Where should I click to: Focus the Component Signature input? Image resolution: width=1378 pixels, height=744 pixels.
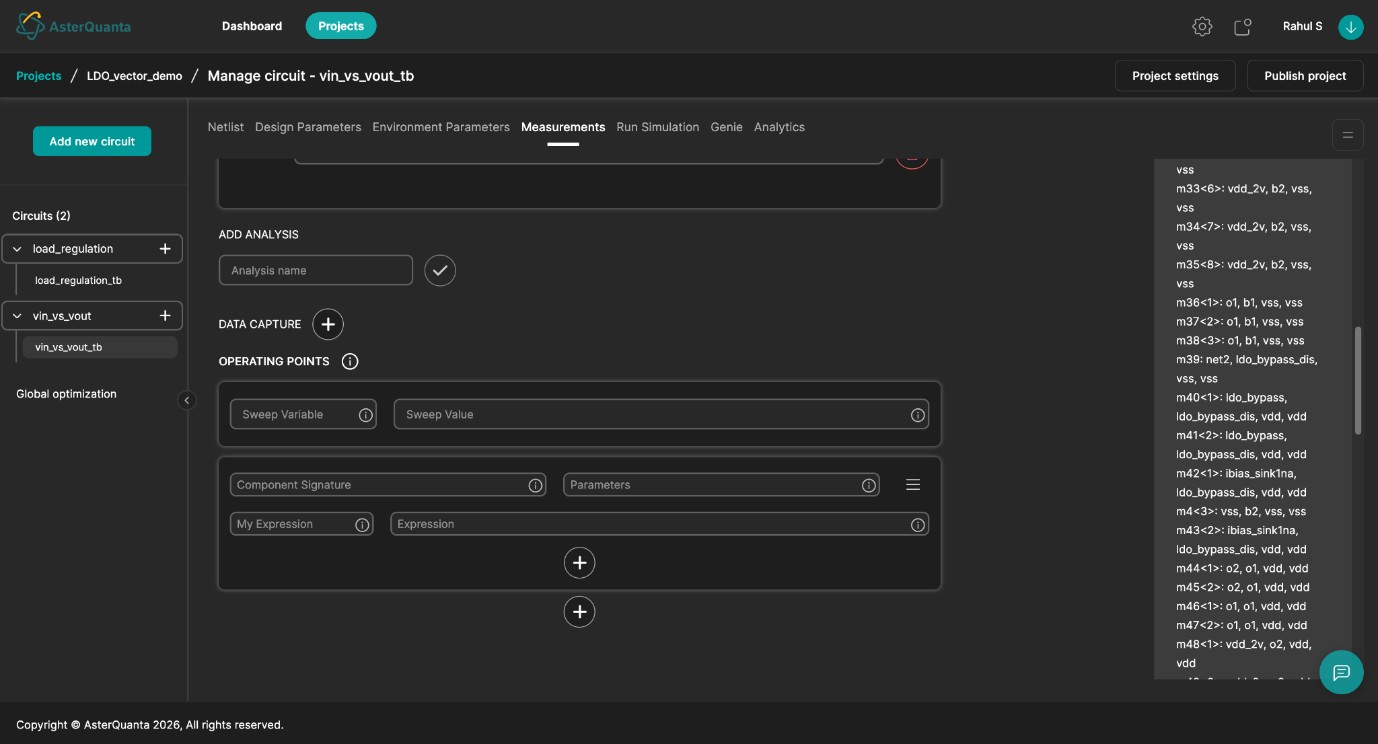pos(388,485)
